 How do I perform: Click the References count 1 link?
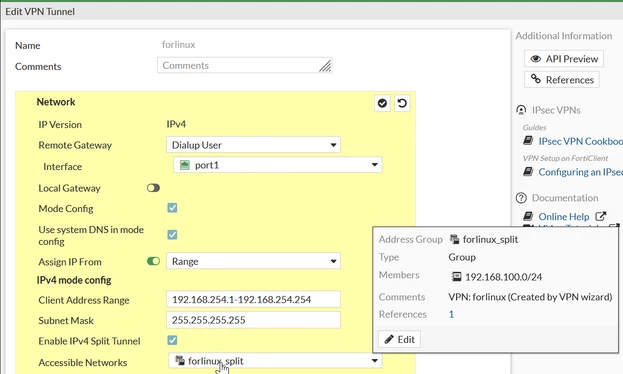[451, 314]
